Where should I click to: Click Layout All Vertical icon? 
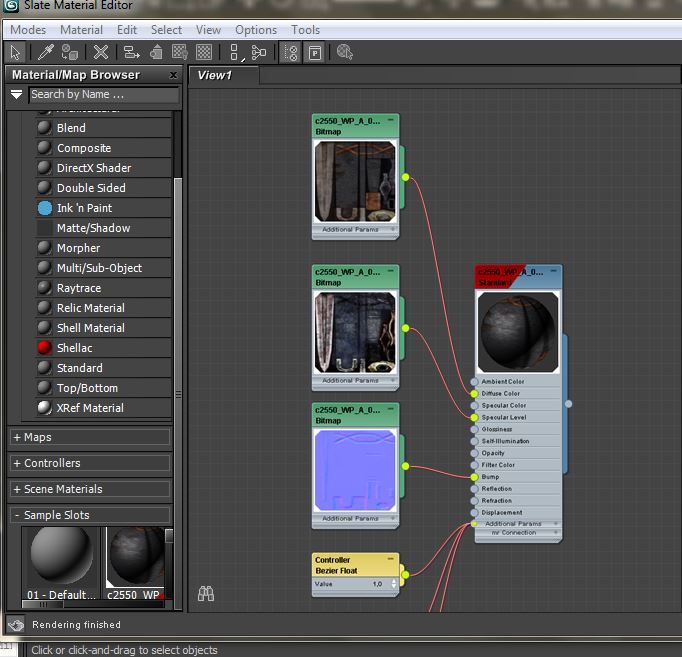point(235,53)
